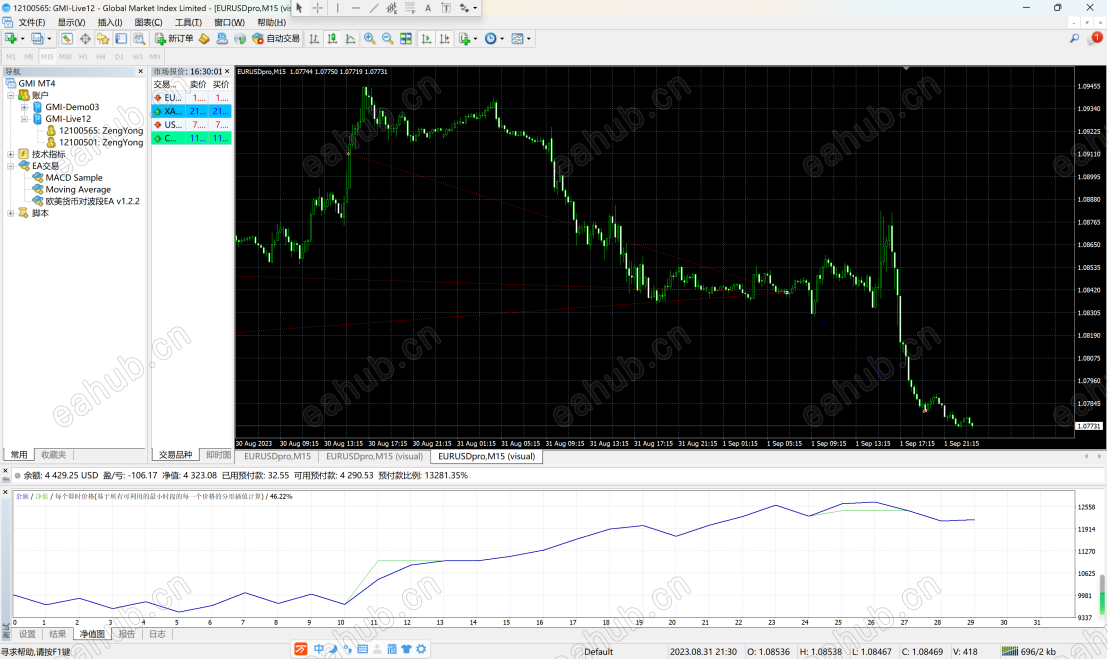
Task: Toggle the Data Window crosshair icon
Action: coord(85,39)
